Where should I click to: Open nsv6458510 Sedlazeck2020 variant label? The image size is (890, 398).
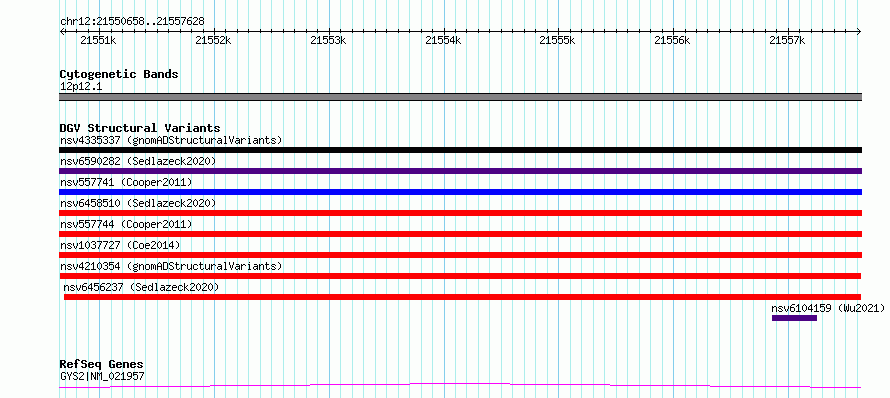[x=138, y=203]
